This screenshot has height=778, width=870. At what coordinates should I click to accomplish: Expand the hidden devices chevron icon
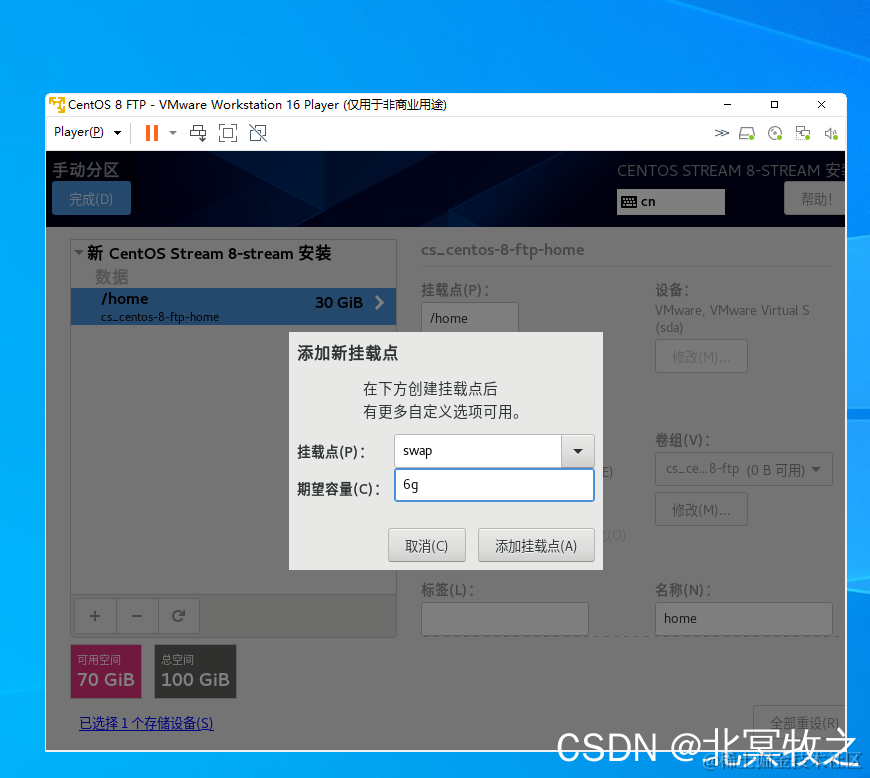click(721, 133)
